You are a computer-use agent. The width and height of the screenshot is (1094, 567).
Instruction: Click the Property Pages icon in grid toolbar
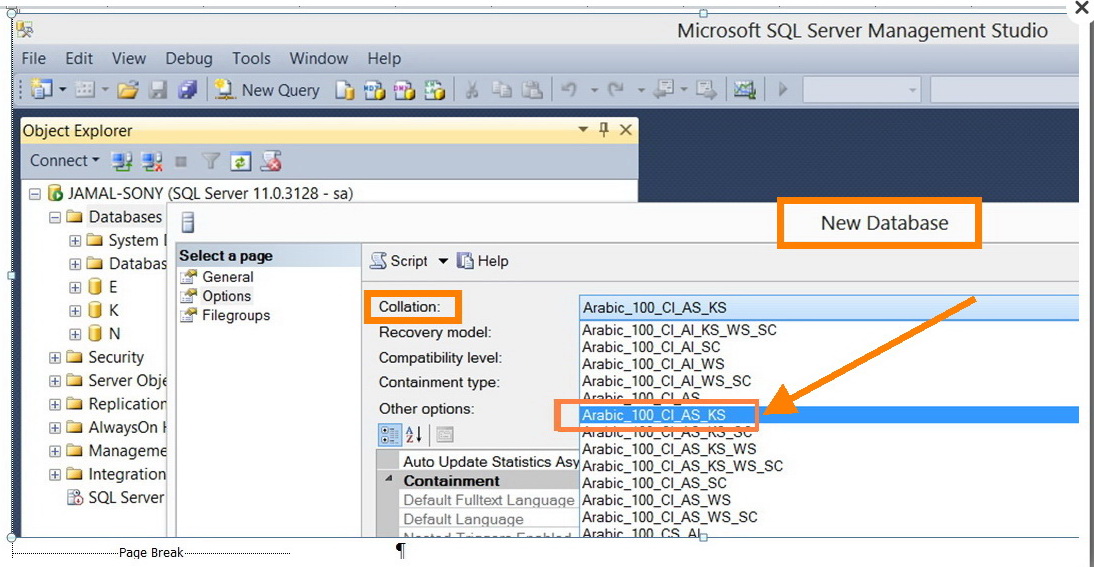(x=444, y=434)
